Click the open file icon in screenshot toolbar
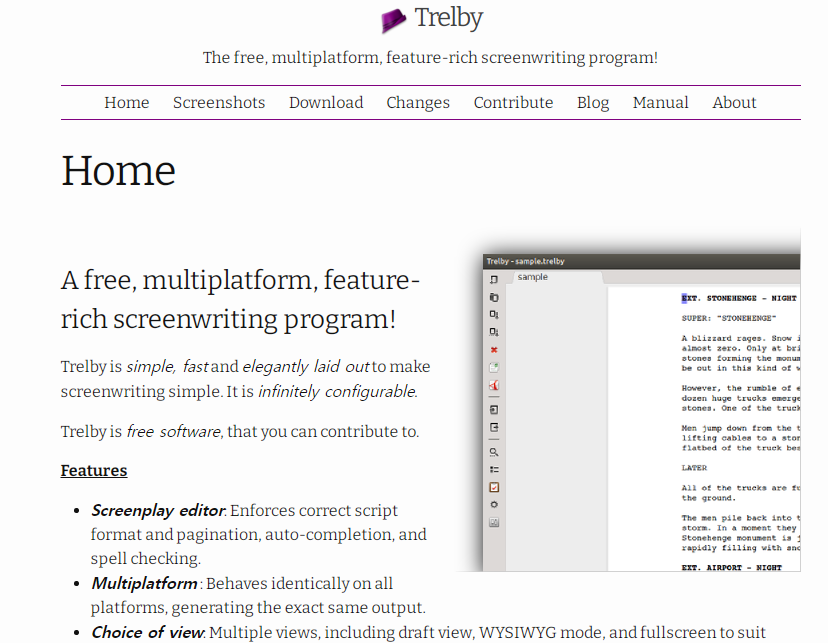Viewport: 828px width, 643px height. [494, 297]
